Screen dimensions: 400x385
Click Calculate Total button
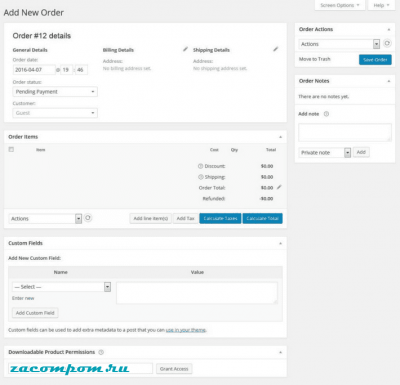[x=262, y=218]
